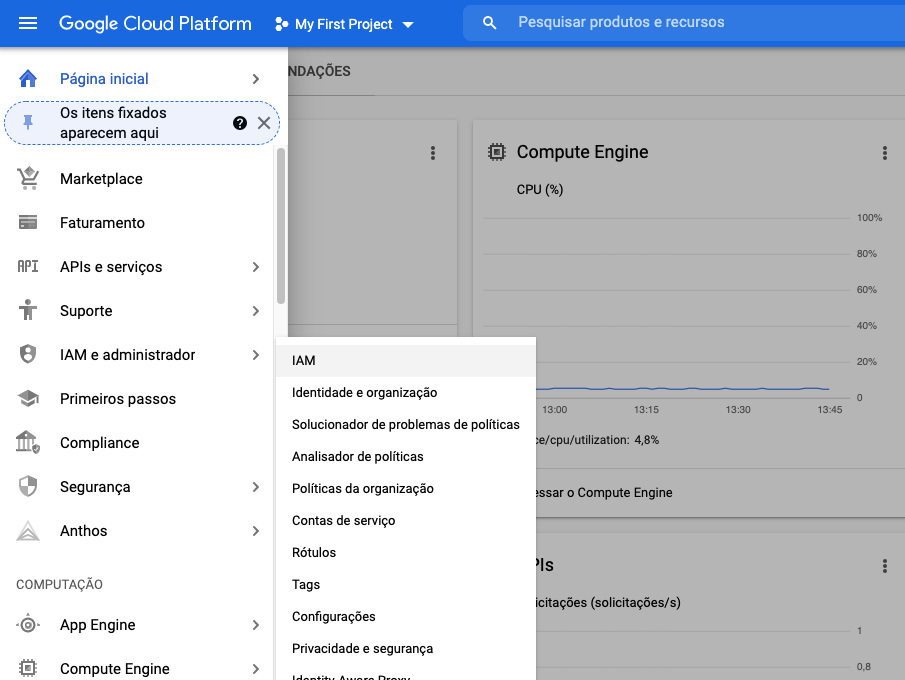Click the Primeiros passos graduation cap icon
This screenshot has width=905, height=680.
28,398
